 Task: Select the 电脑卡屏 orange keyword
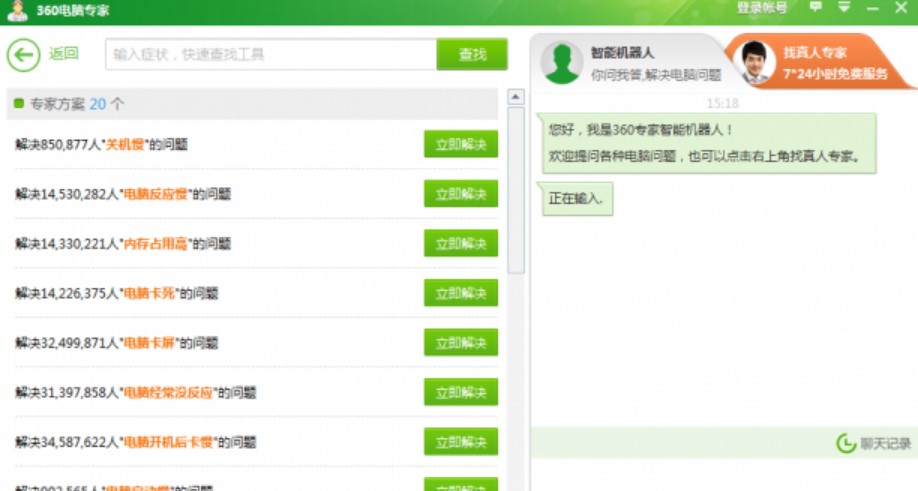[149, 343]
